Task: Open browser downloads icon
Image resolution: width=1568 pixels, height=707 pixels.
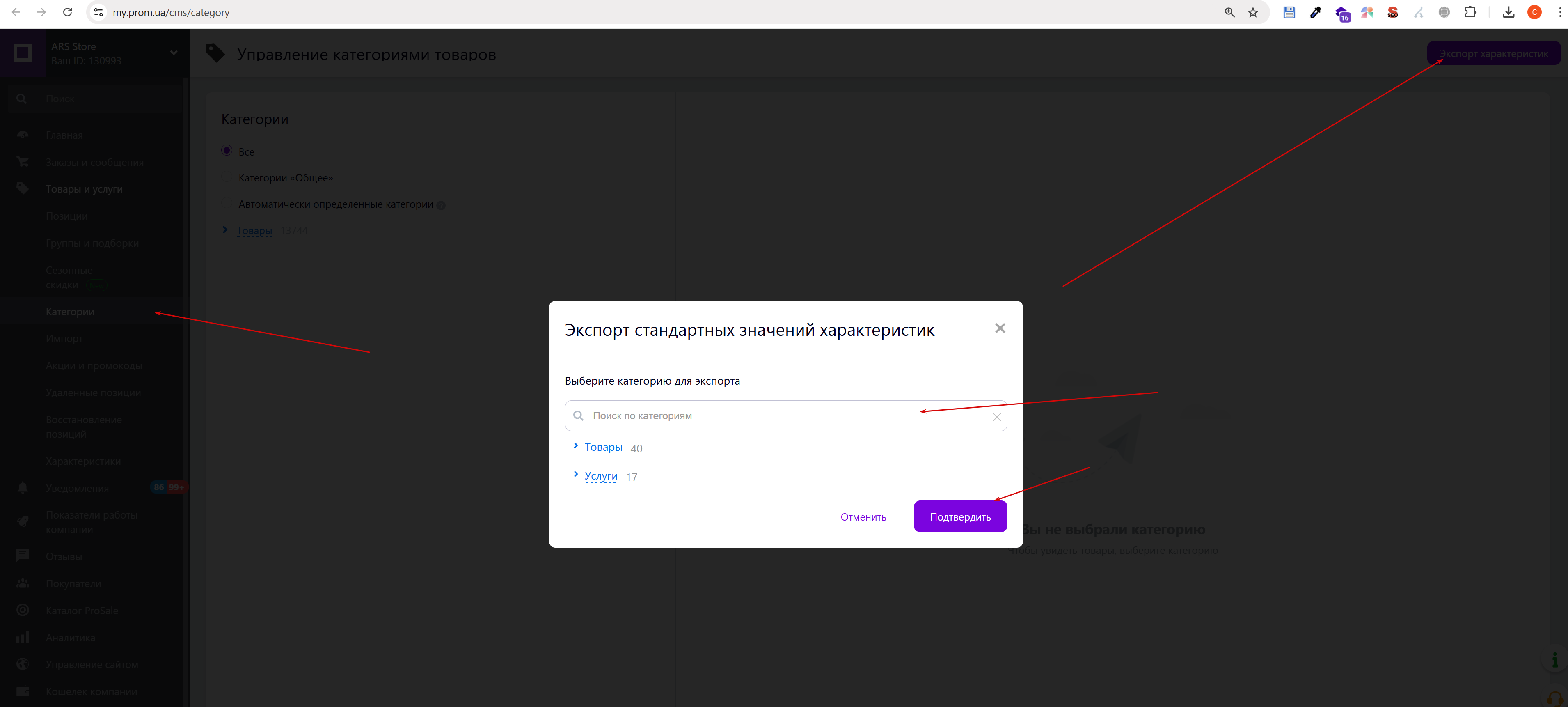Action: (1508, 12)
